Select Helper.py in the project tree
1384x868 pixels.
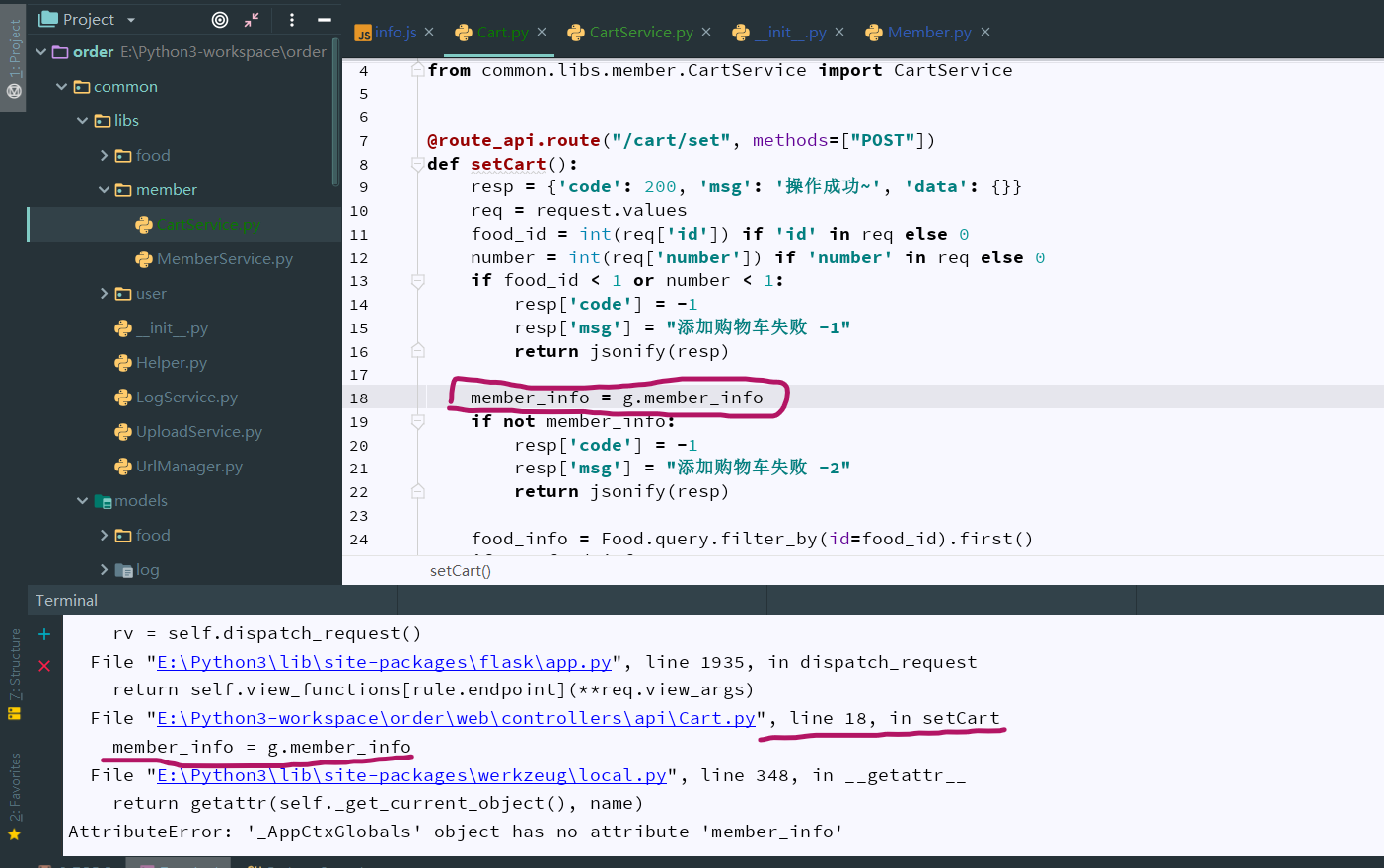[172, 362]
